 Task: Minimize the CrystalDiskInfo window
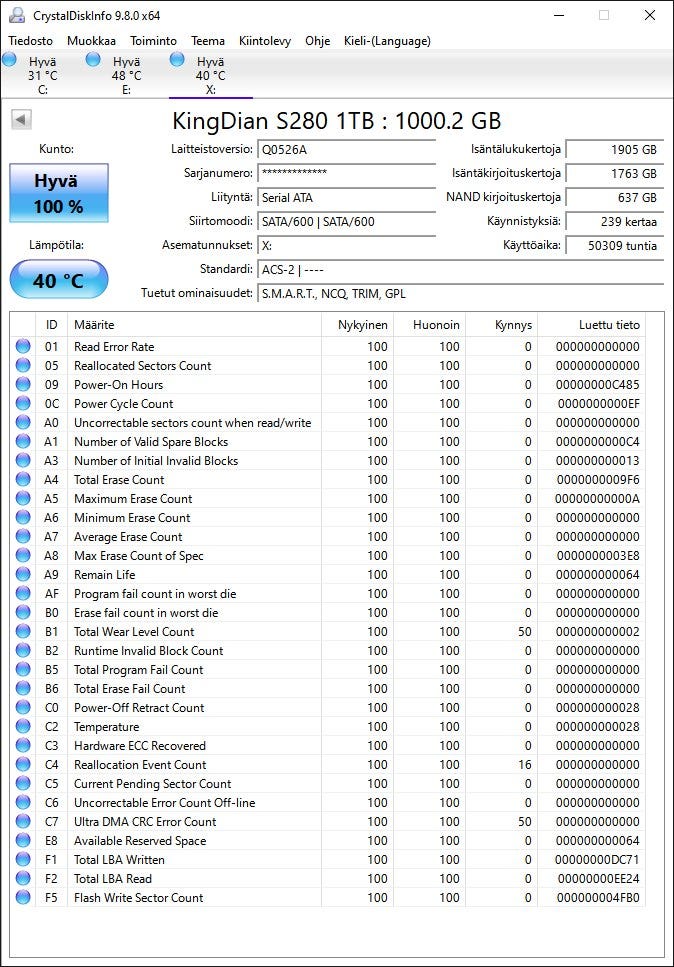point(559,15)
